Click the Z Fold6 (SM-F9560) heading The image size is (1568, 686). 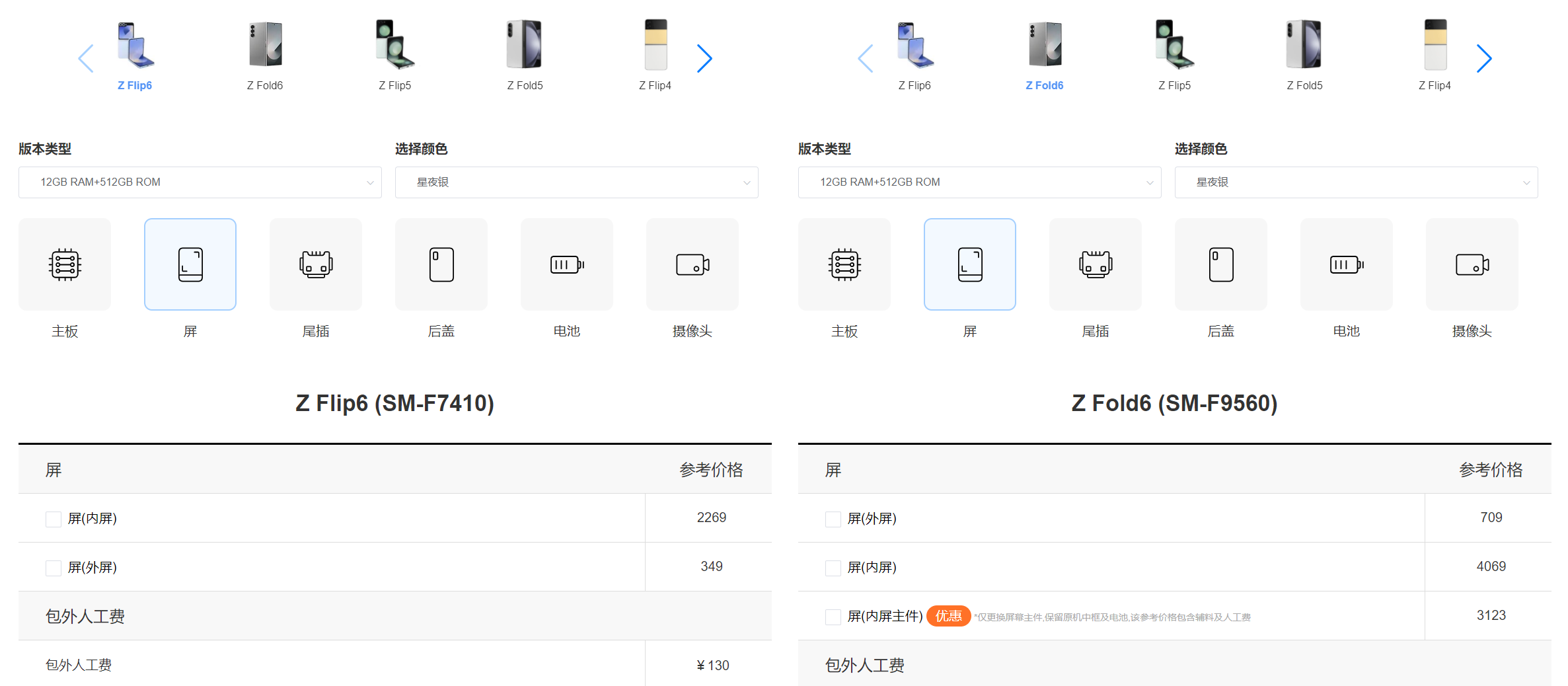click(1175, 403)
